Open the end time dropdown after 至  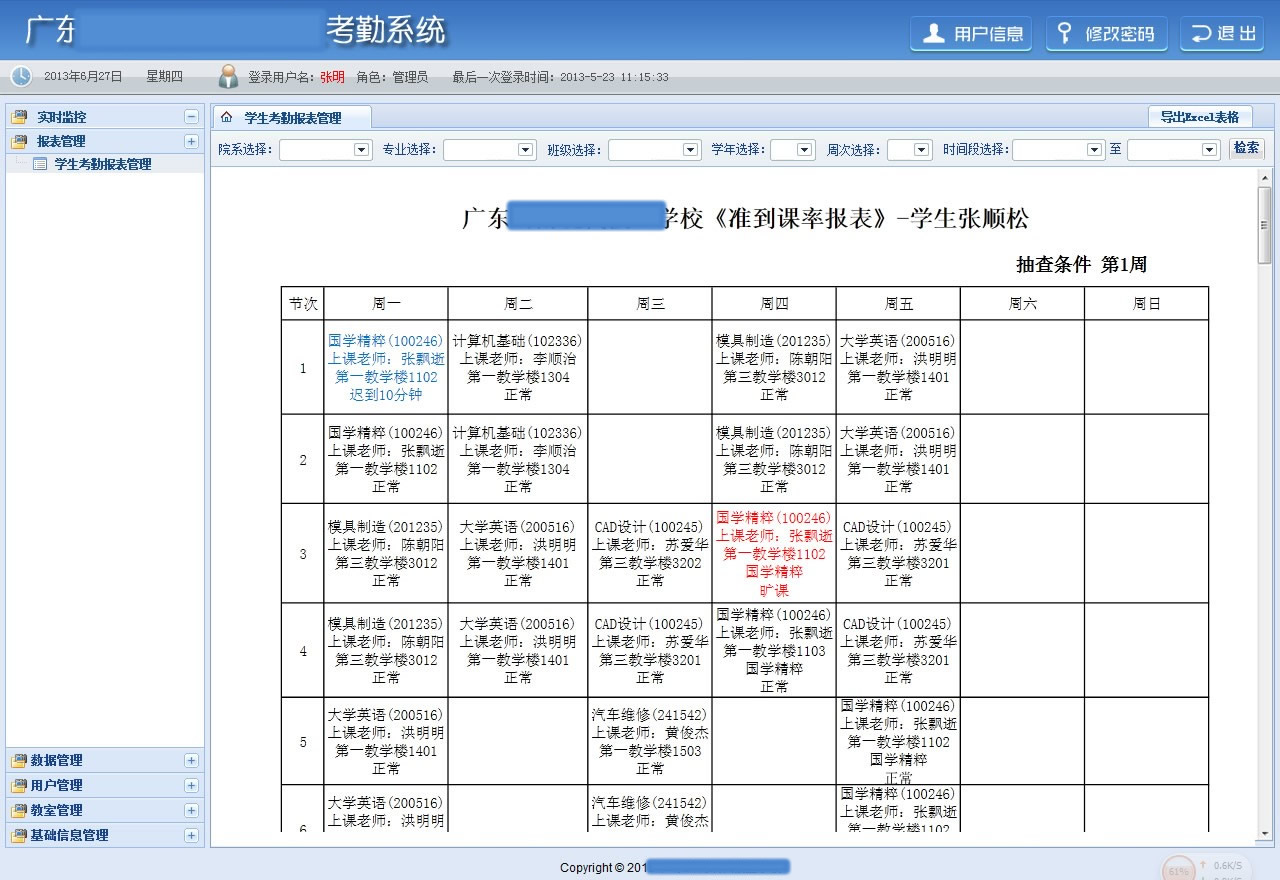point(1174,149)
